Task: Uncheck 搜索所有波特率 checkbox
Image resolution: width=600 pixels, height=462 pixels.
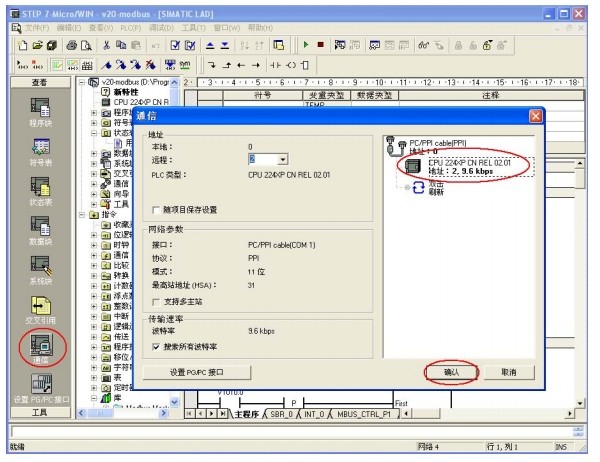Action: tap(156, 347)
